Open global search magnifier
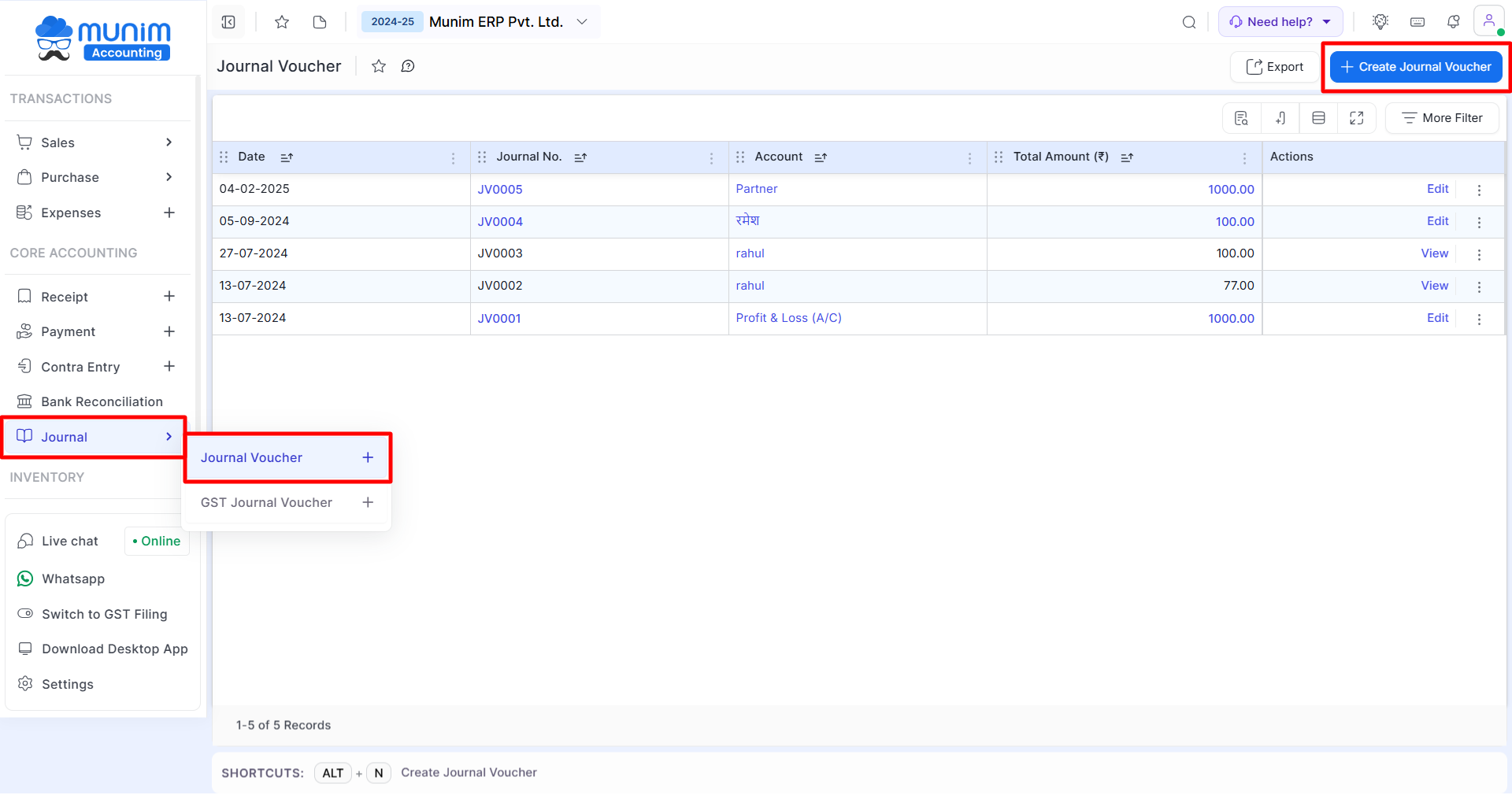 click(1189, 22)
